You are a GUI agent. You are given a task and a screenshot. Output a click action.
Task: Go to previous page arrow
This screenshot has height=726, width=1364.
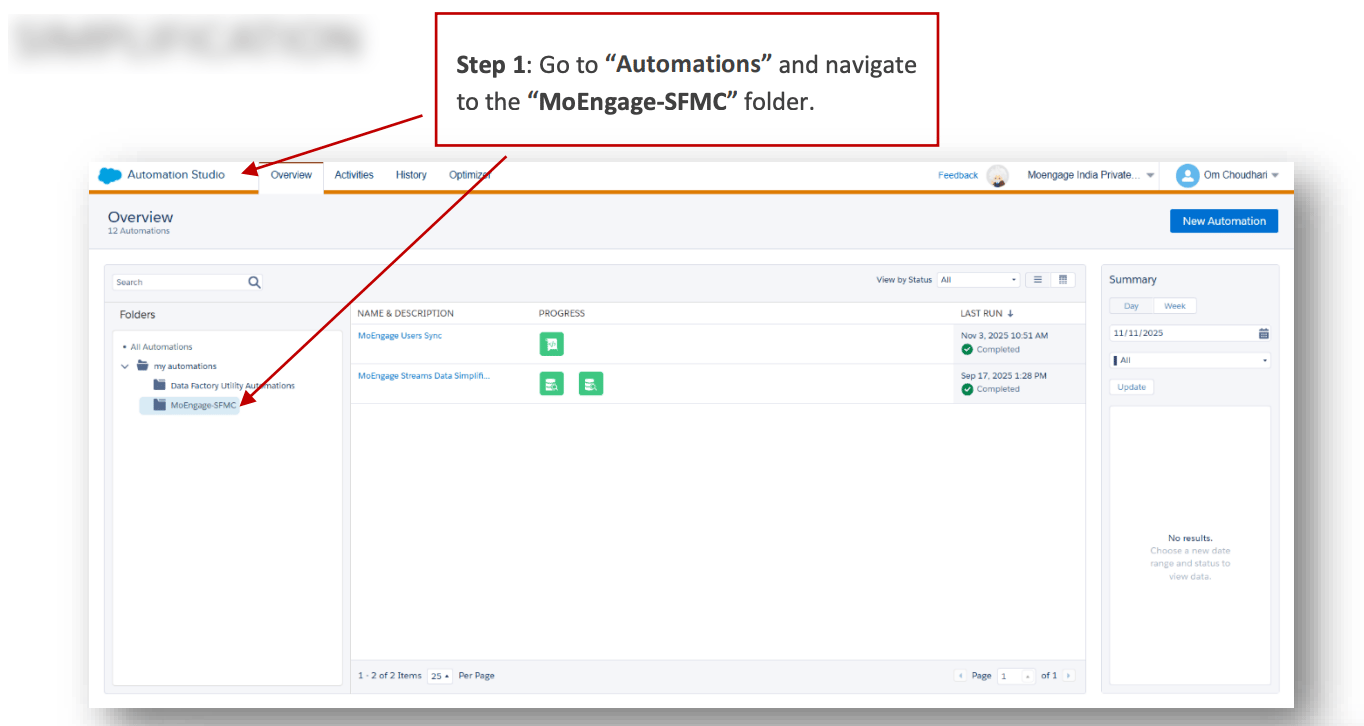[x=961, y=676]
